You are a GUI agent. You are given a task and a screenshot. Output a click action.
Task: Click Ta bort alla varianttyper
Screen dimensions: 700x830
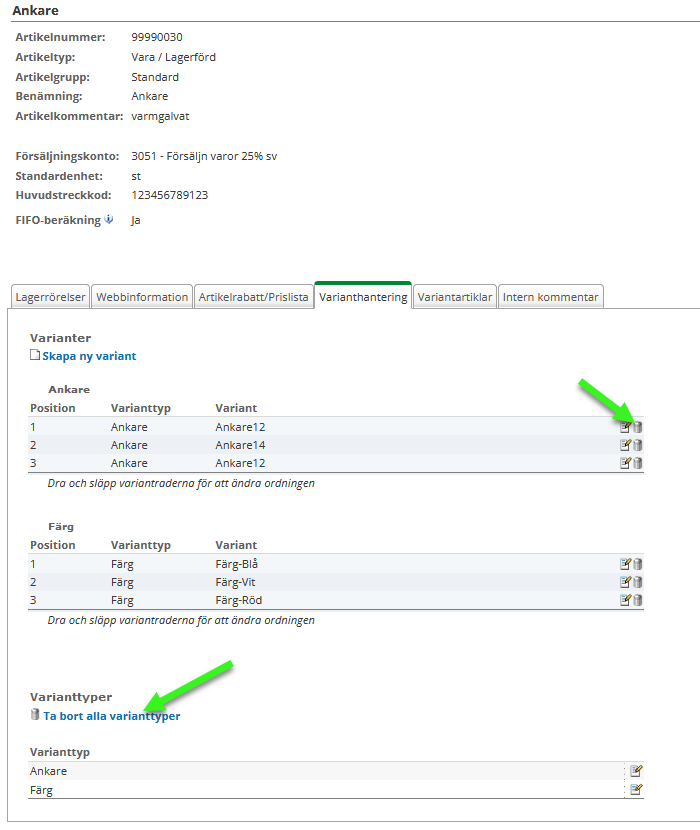point(111,716)
